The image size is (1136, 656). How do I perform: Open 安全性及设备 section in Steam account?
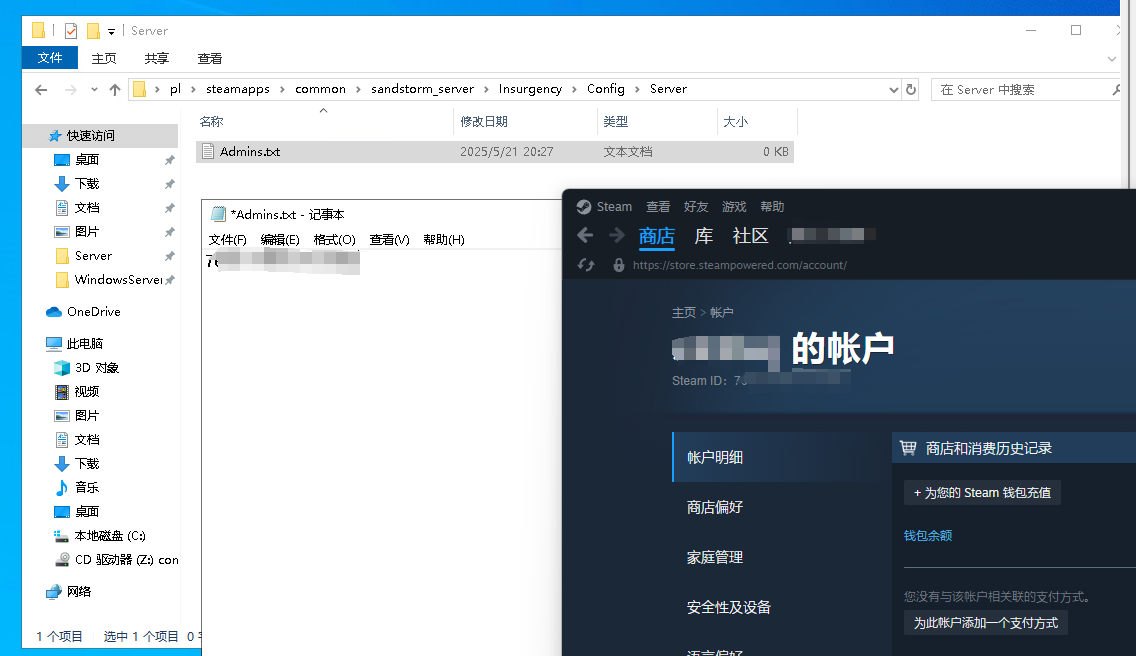click(x=729, y=607)
